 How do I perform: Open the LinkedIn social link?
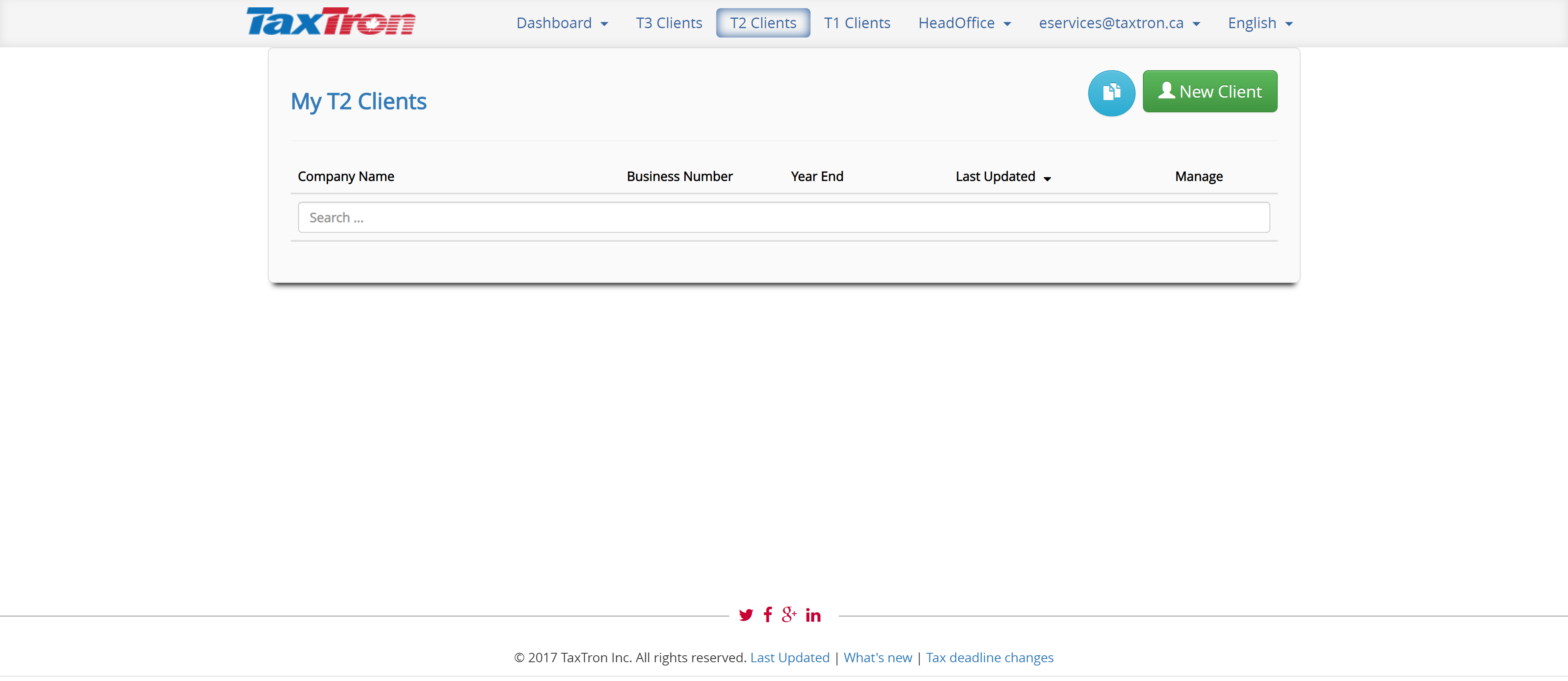813,615
